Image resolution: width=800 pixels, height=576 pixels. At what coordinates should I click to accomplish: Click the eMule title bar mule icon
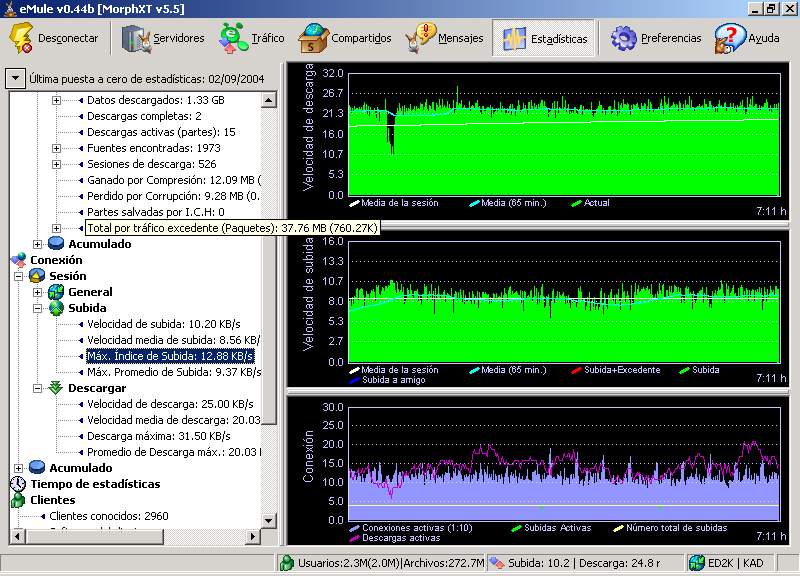(10, 9)
